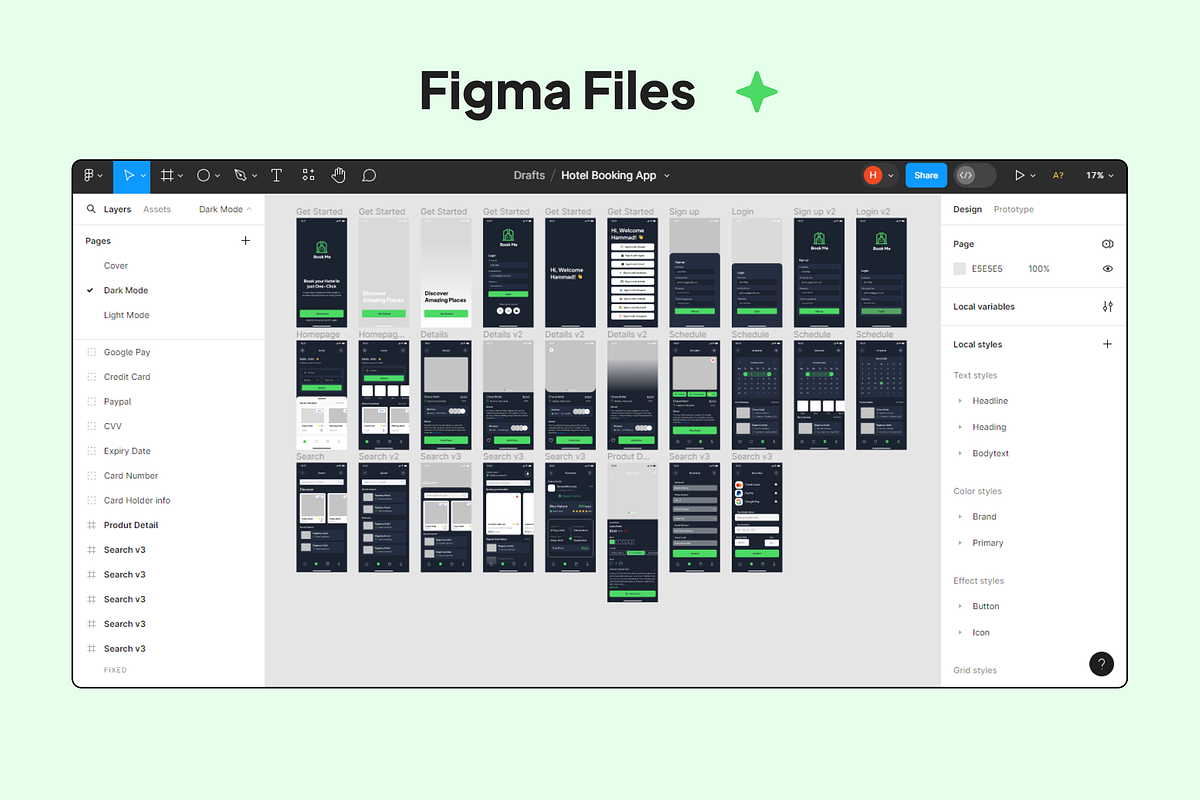Select the Move tool arrow
The image size is (1200, 800).
pyautogui.click(x=128, y=175)
